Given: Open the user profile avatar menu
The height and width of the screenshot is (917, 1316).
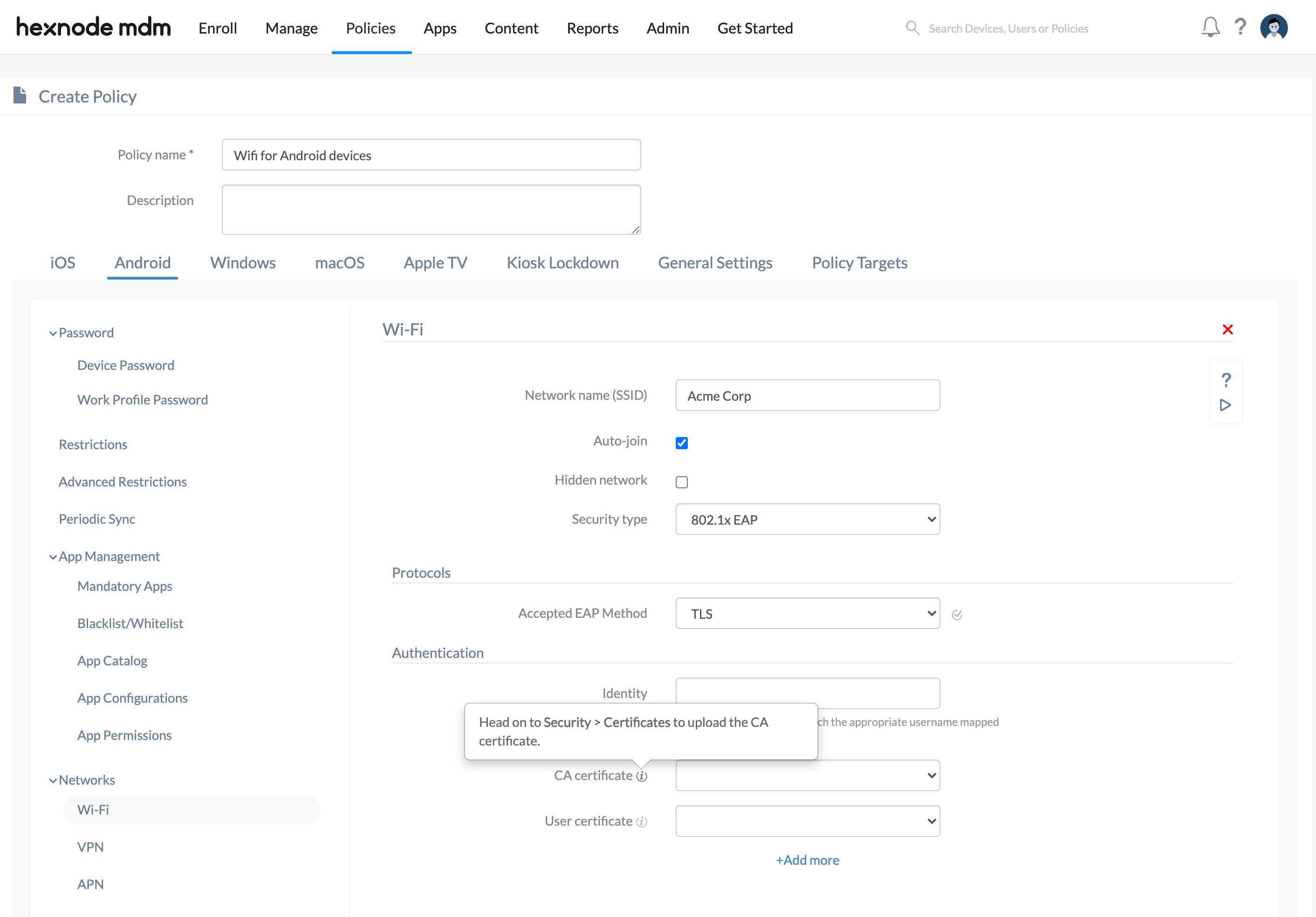Looking at the screenshot, I should (x=1274, y=27).
